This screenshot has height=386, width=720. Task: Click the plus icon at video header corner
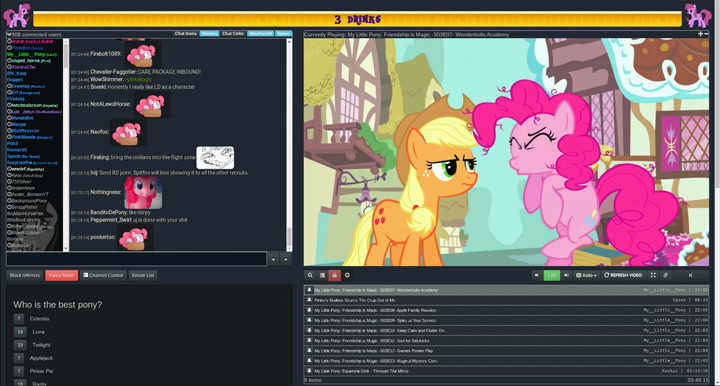[700, 34]
